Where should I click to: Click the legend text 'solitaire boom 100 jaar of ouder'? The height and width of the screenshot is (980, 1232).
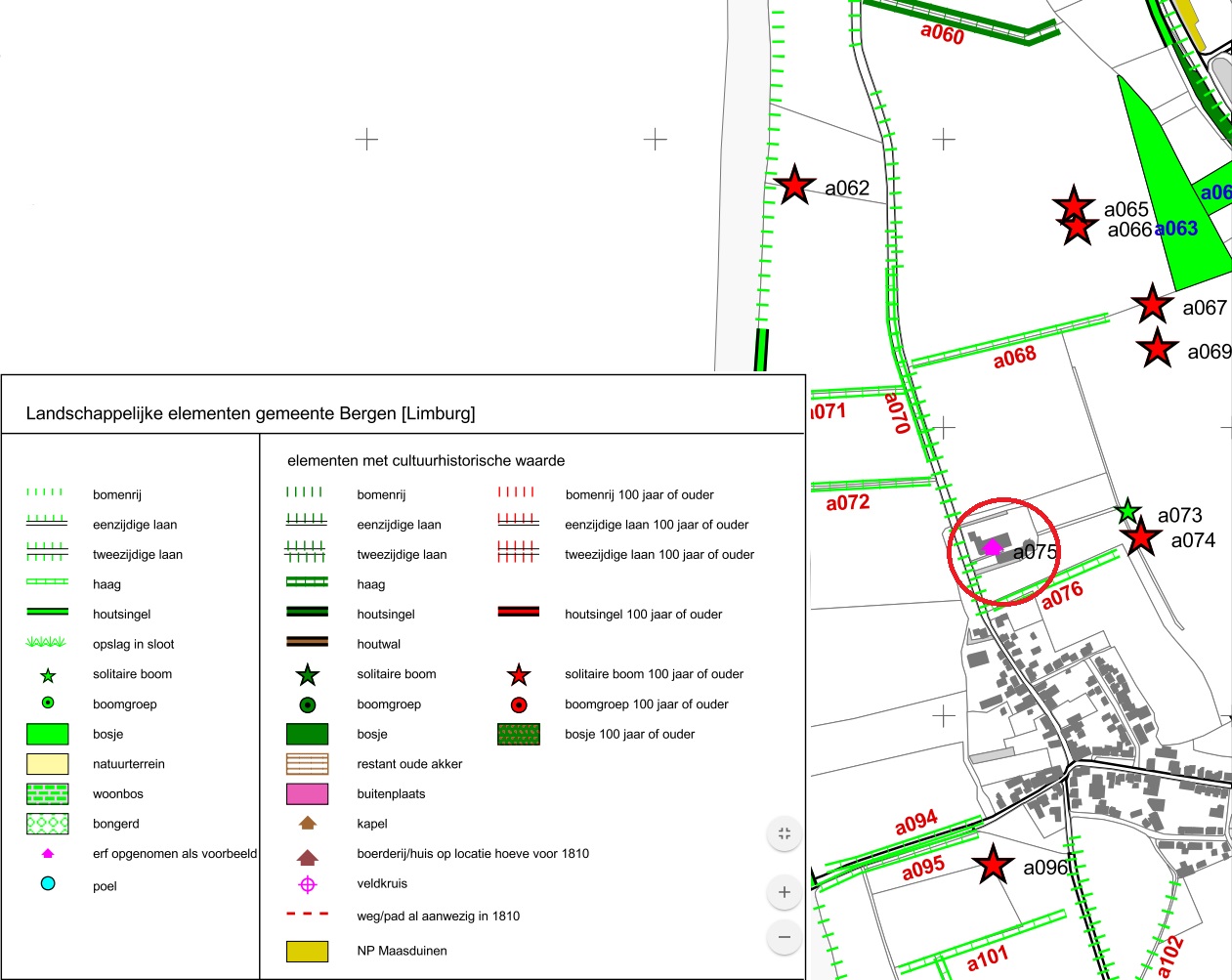coord(655,674)
